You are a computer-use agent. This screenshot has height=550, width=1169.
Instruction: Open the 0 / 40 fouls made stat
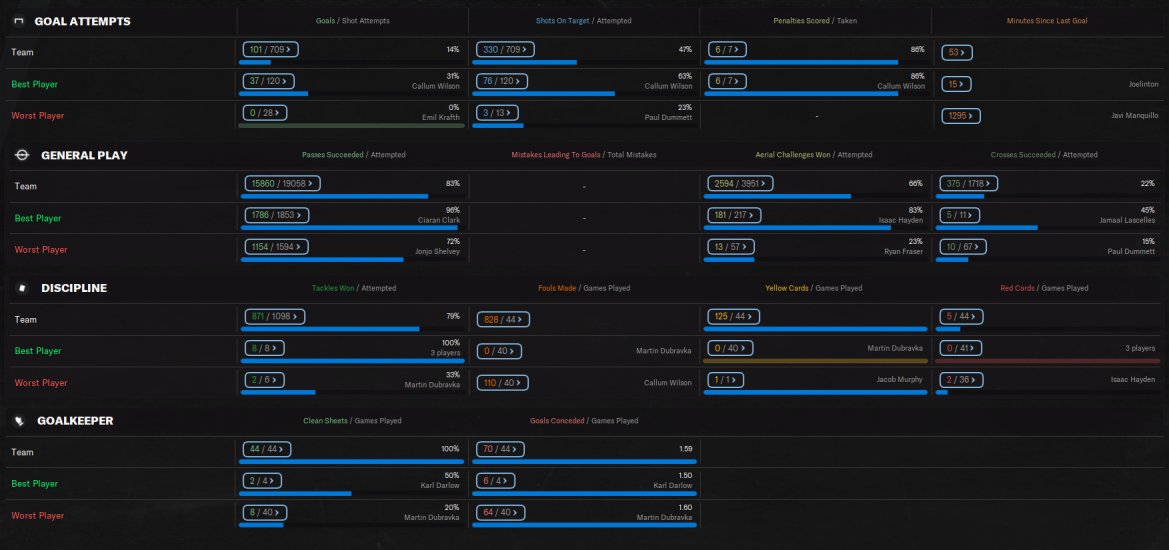500,351
